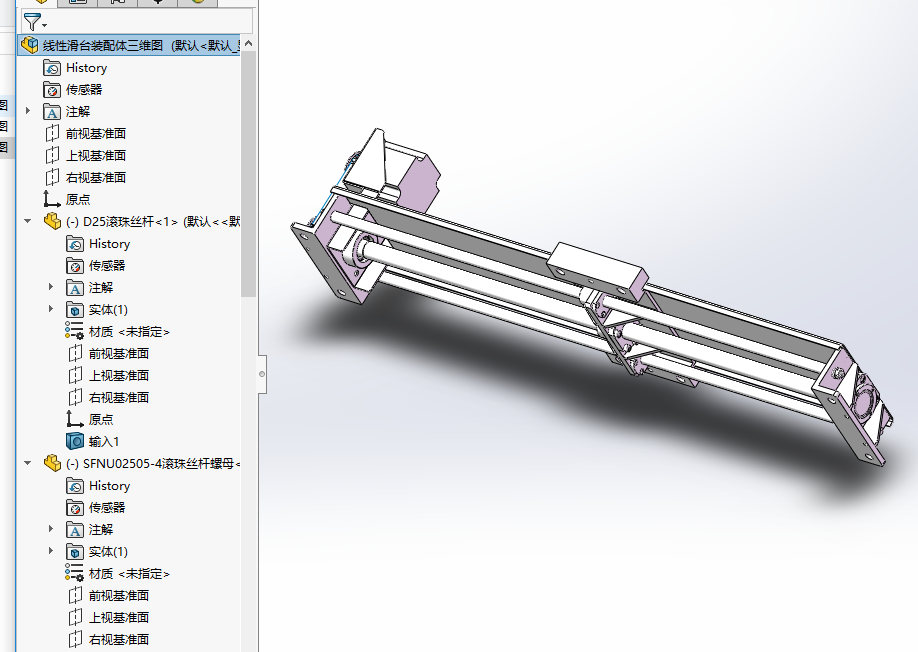Image resolution: width=918 pixels, height=652 pixels.
Task: Select 上视基准面 under D25滚珠丝杆
Action: (108, 376)
